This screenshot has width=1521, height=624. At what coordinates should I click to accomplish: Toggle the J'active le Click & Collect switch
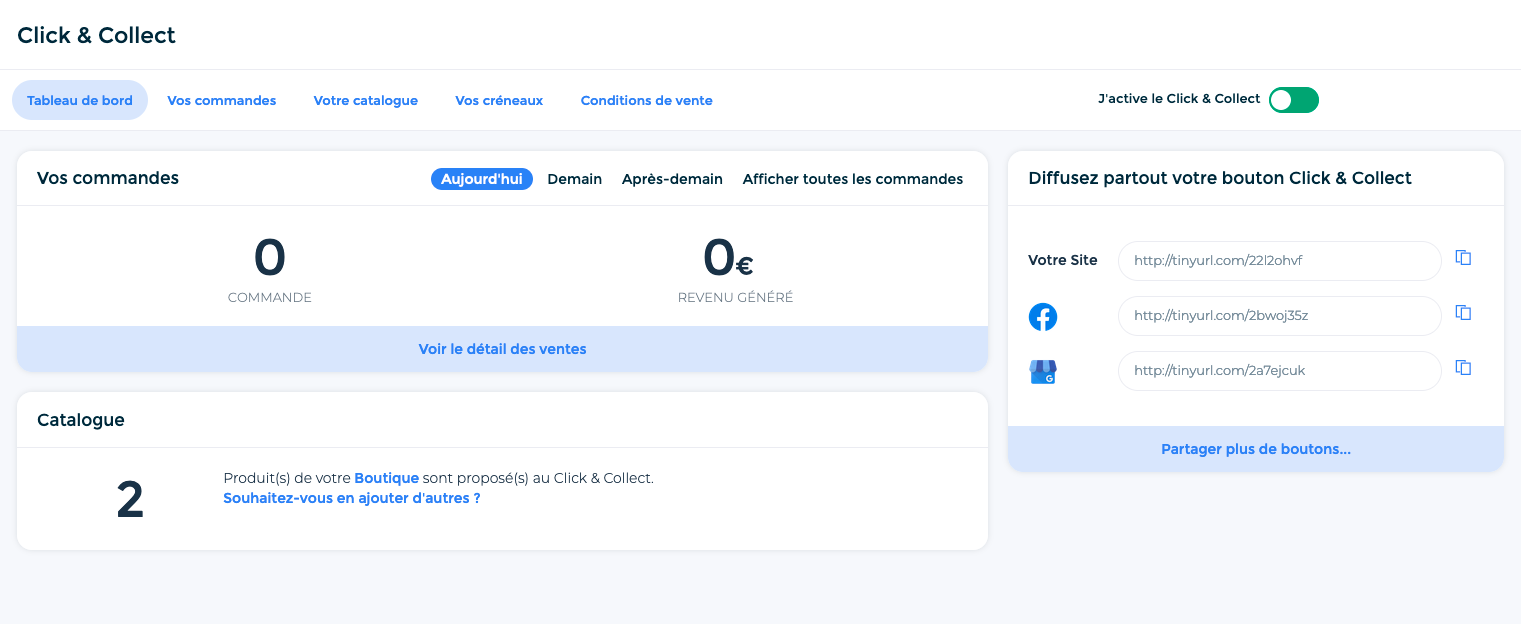[1294, 100]
